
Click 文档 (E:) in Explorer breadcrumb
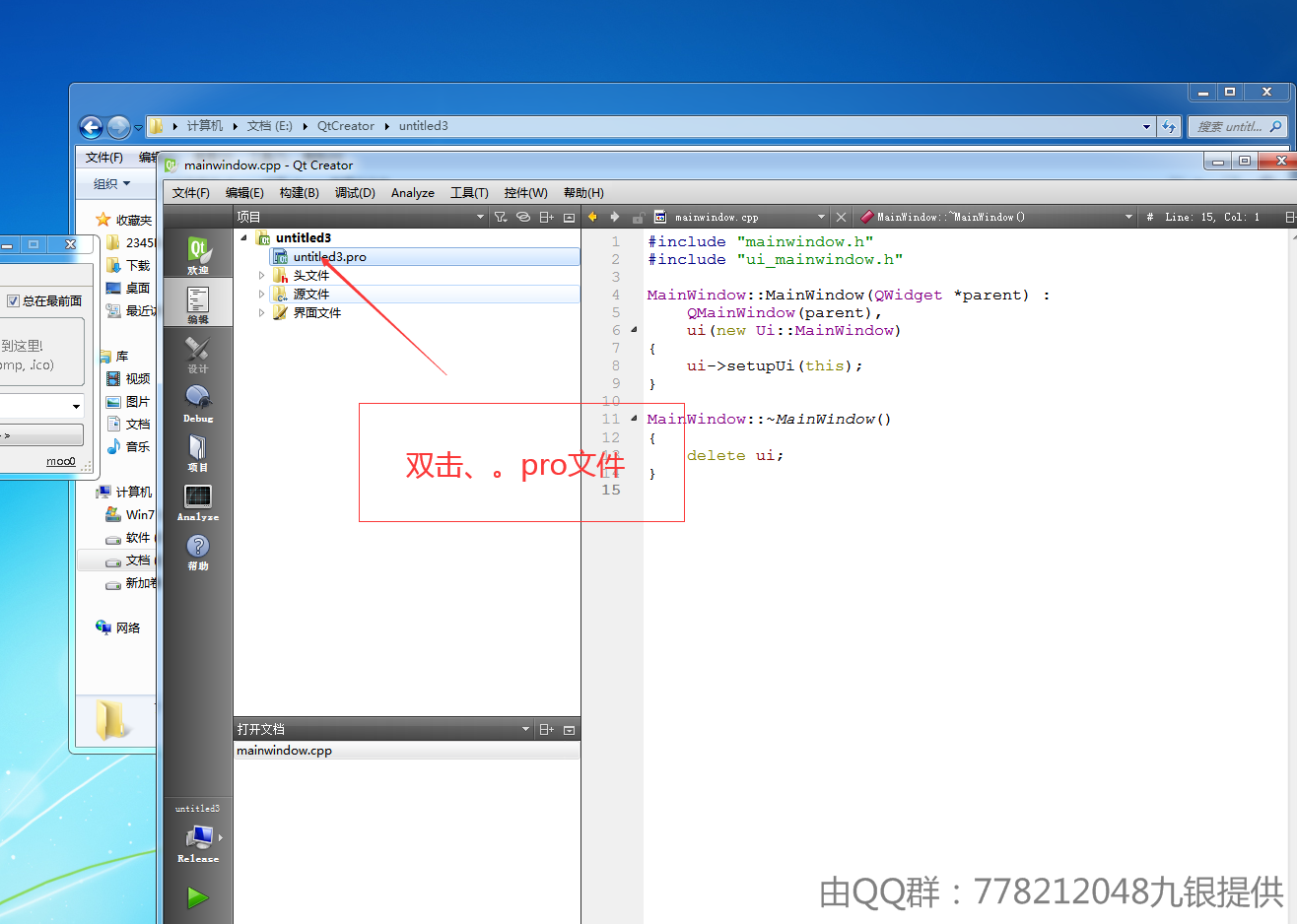[x=269, y=126]
